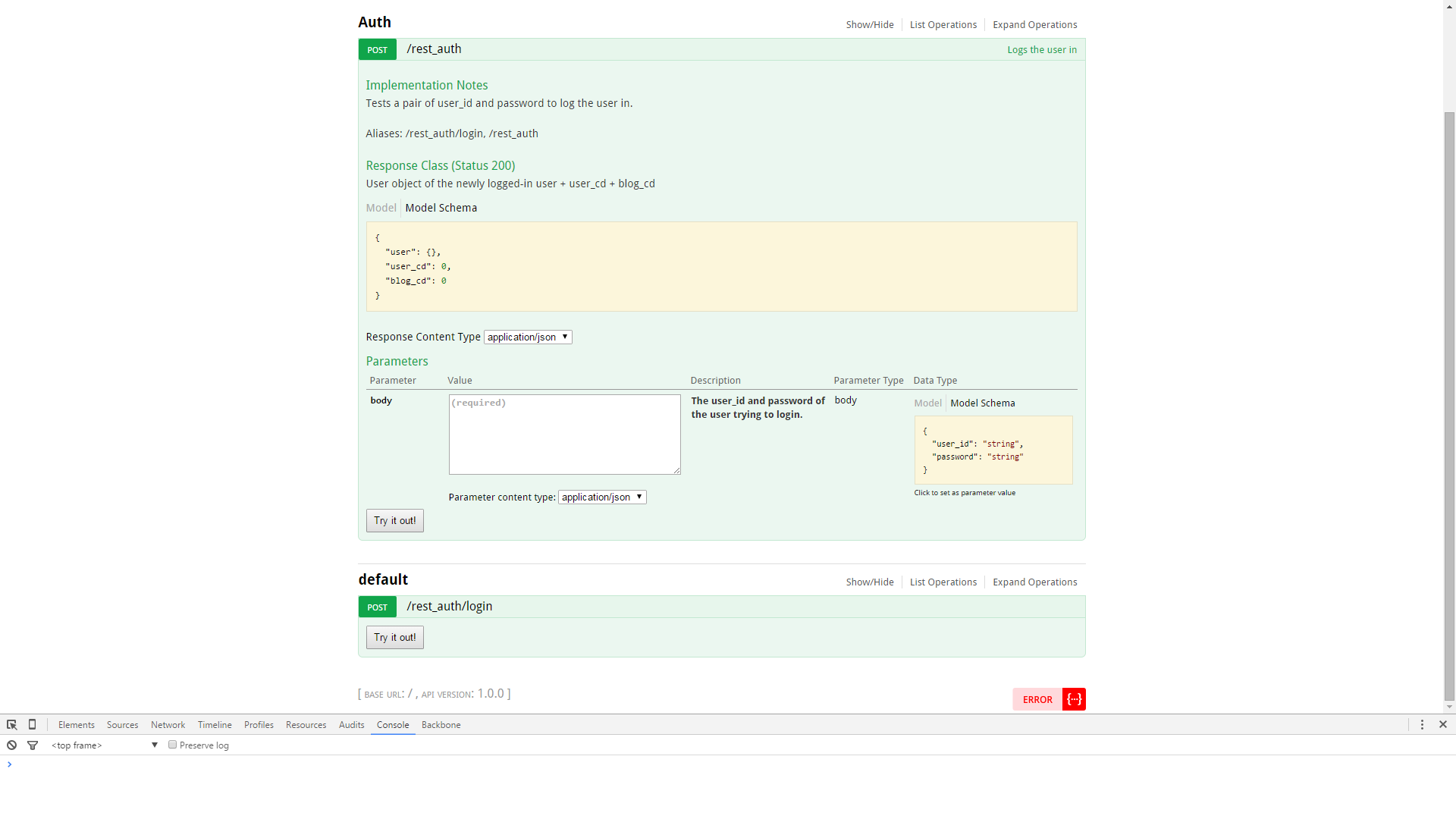Screen dimensions: 1456x819
Task: Click the console filter funnel icon
Action: point(33,745)
